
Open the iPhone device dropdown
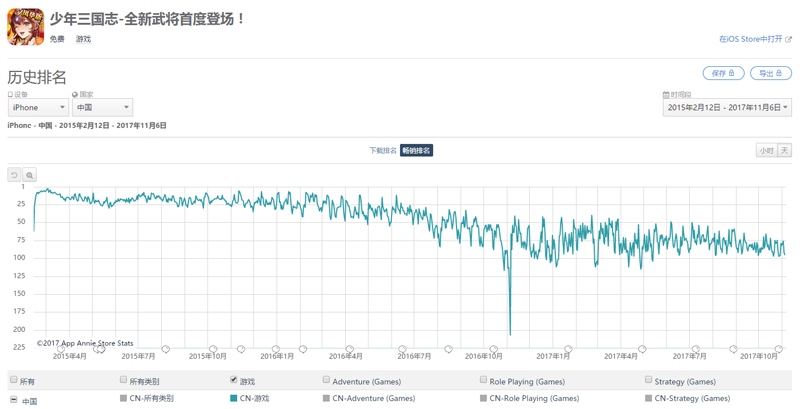pos(38,108)
